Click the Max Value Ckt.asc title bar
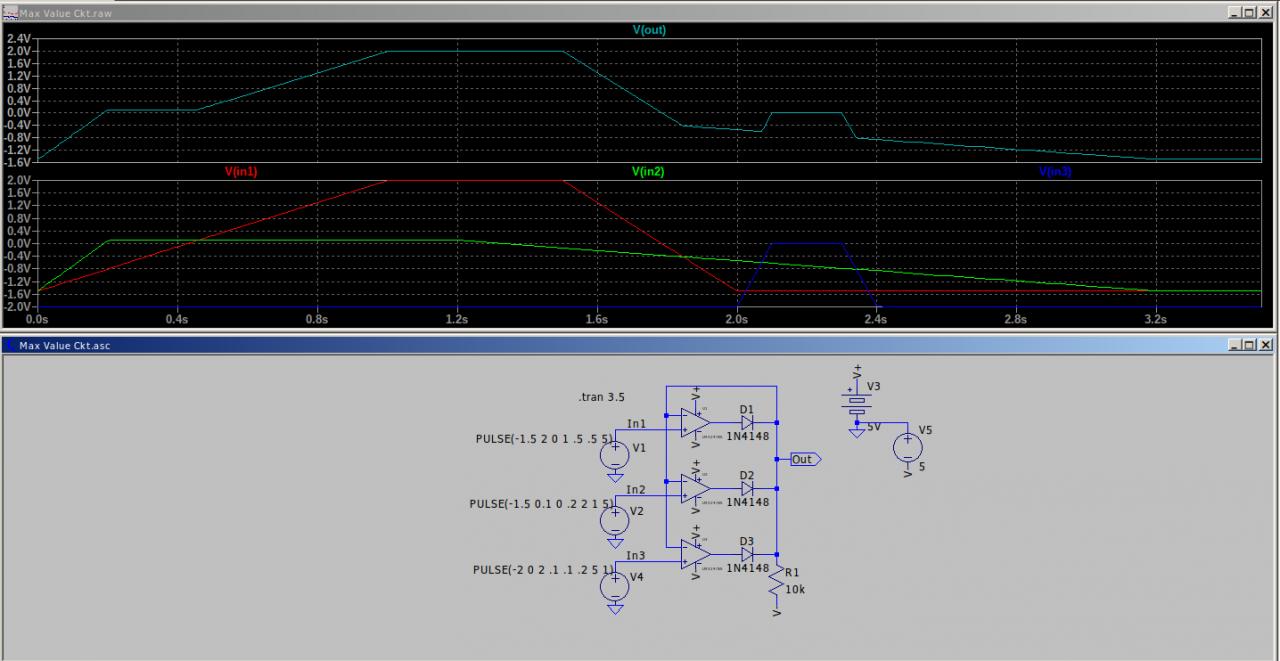The image size is (1280, 661). click(640, 345)
